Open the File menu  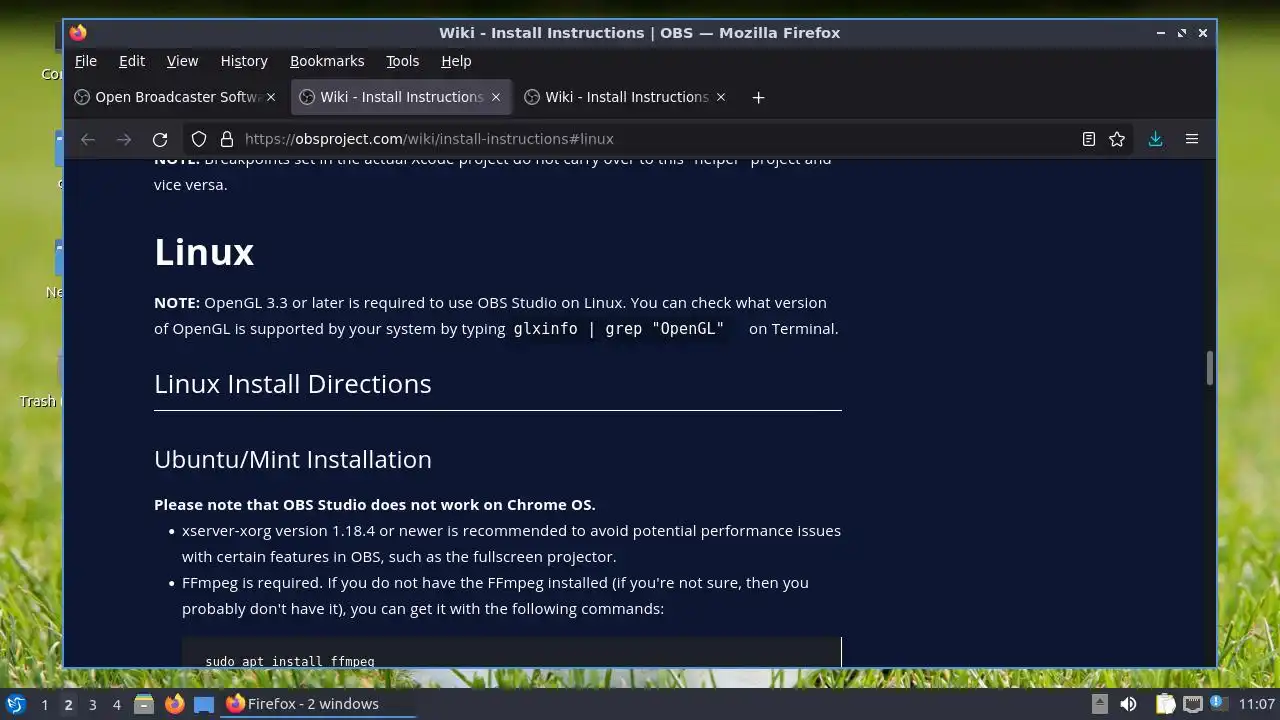coord(86,61)
